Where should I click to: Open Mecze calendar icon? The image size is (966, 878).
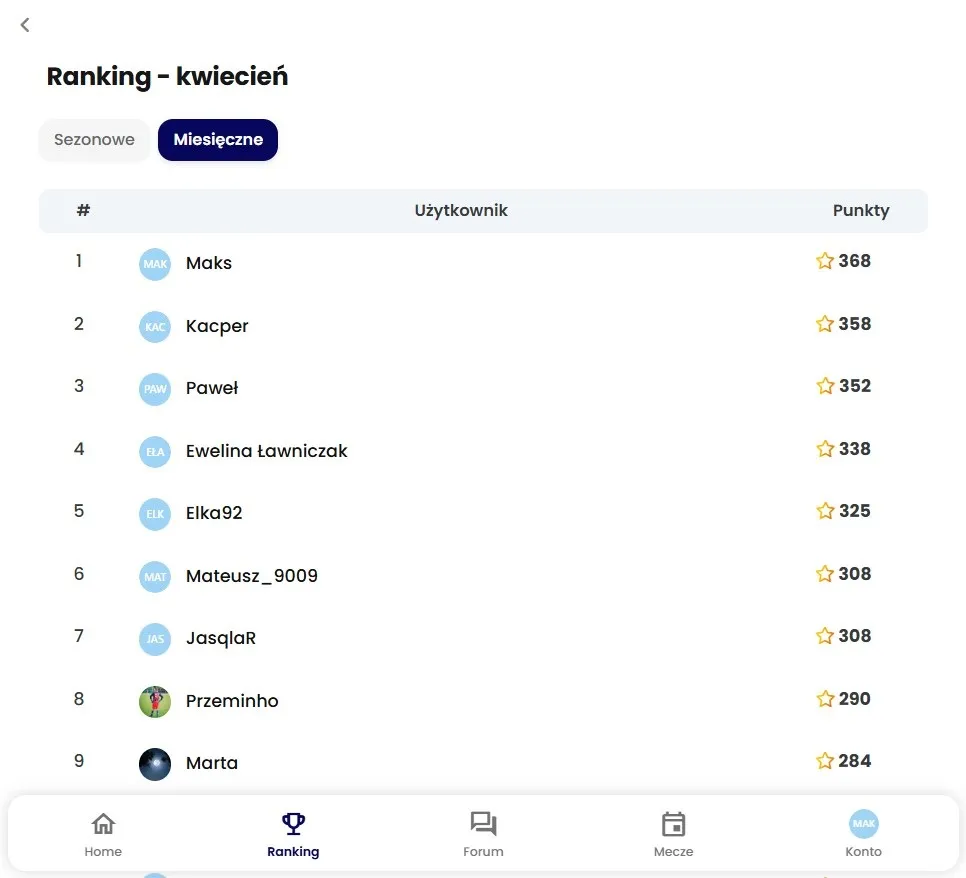point(673,824)
